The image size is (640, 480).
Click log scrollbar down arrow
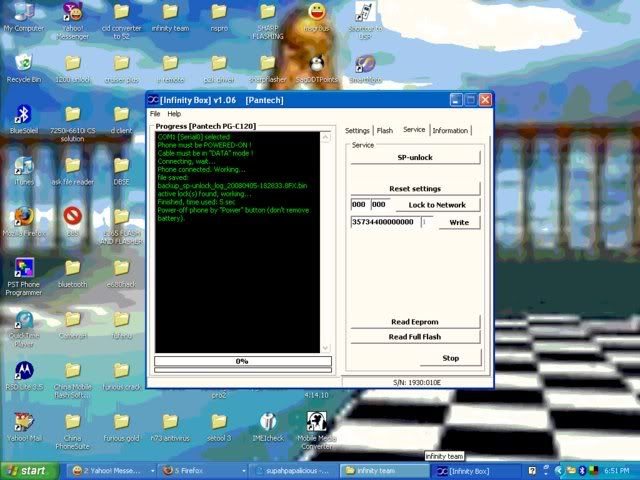[x=325, y=348]
